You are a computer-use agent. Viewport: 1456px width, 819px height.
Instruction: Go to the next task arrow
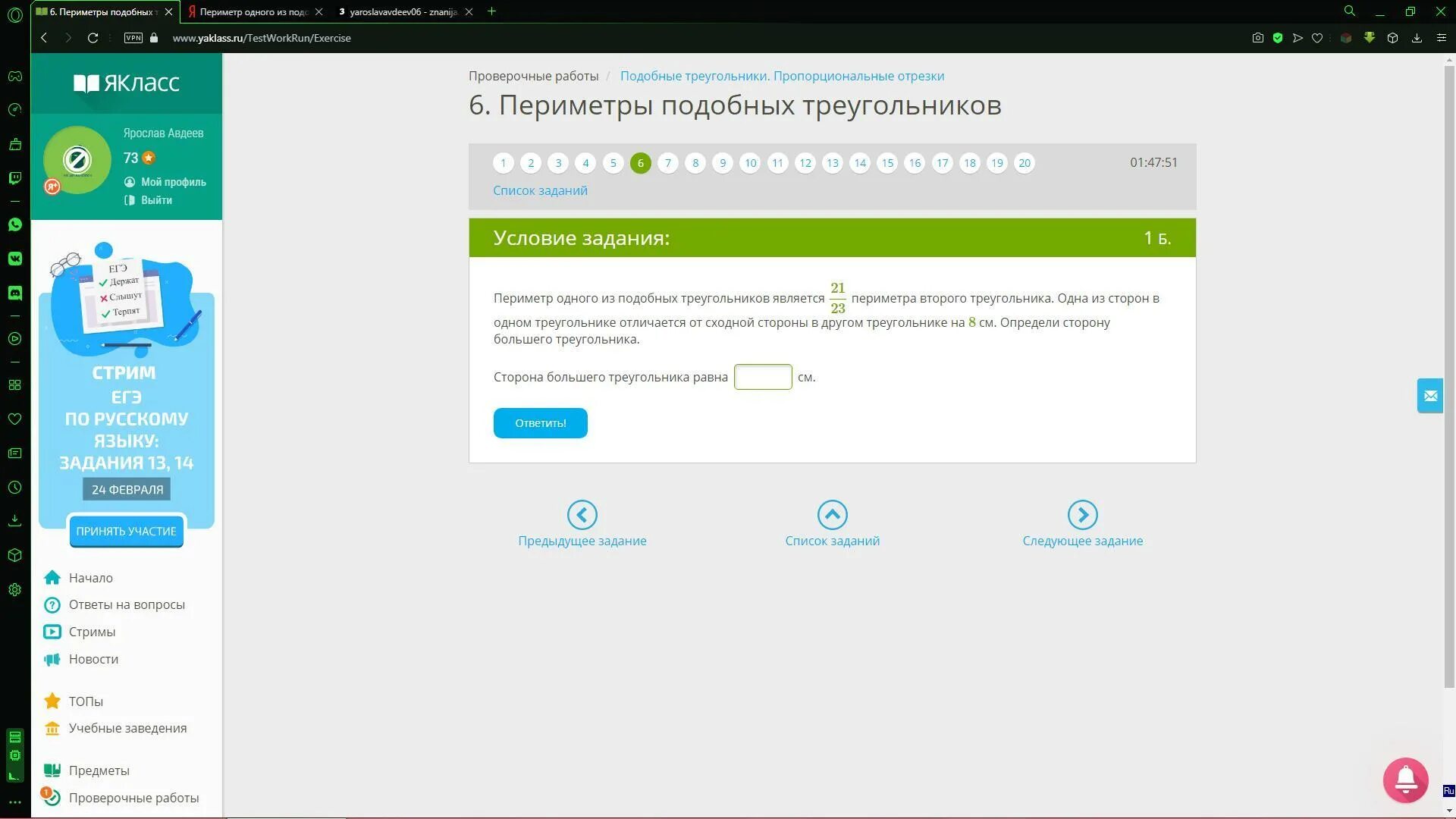[x=1082, y=515]
